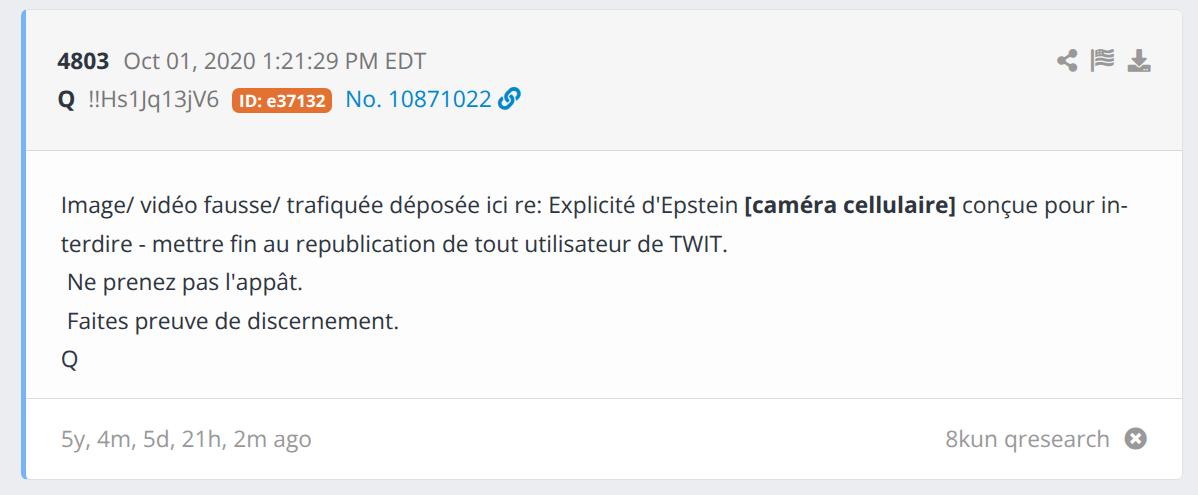Click the share icon on post 4803
The height and width of the screenshot is (495, 1198).
(1067, 62)
